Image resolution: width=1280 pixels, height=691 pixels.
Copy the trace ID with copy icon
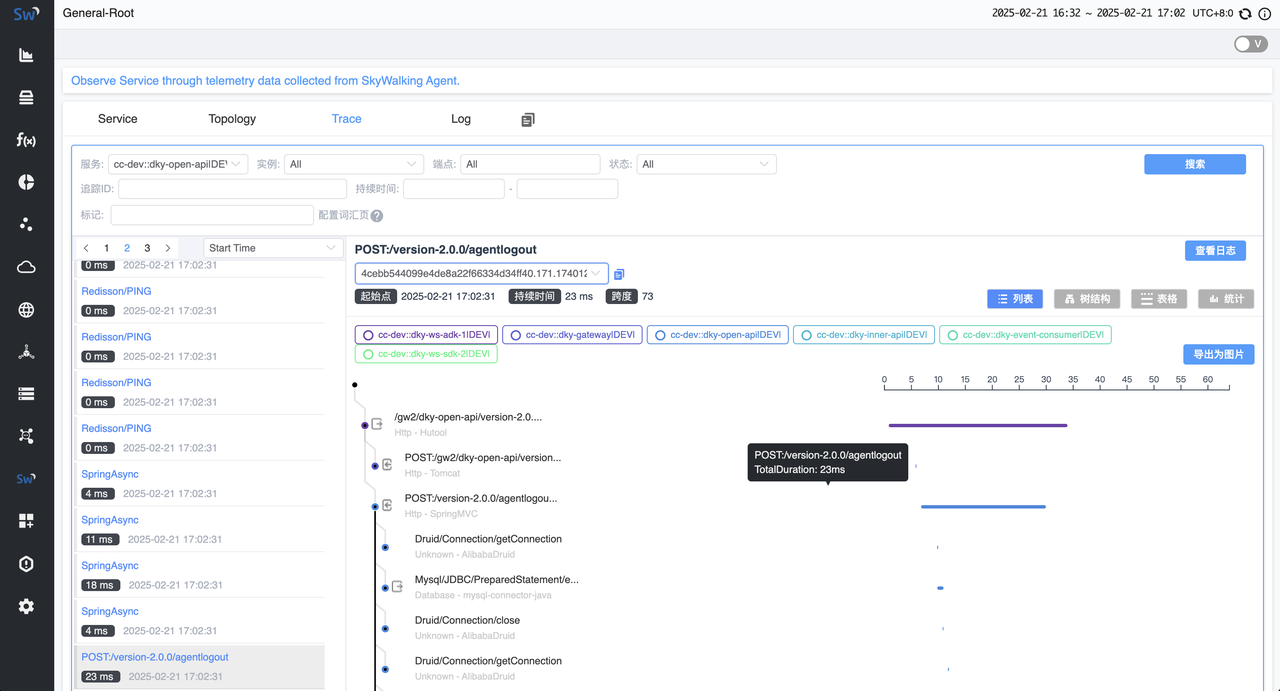pos(619,274)
